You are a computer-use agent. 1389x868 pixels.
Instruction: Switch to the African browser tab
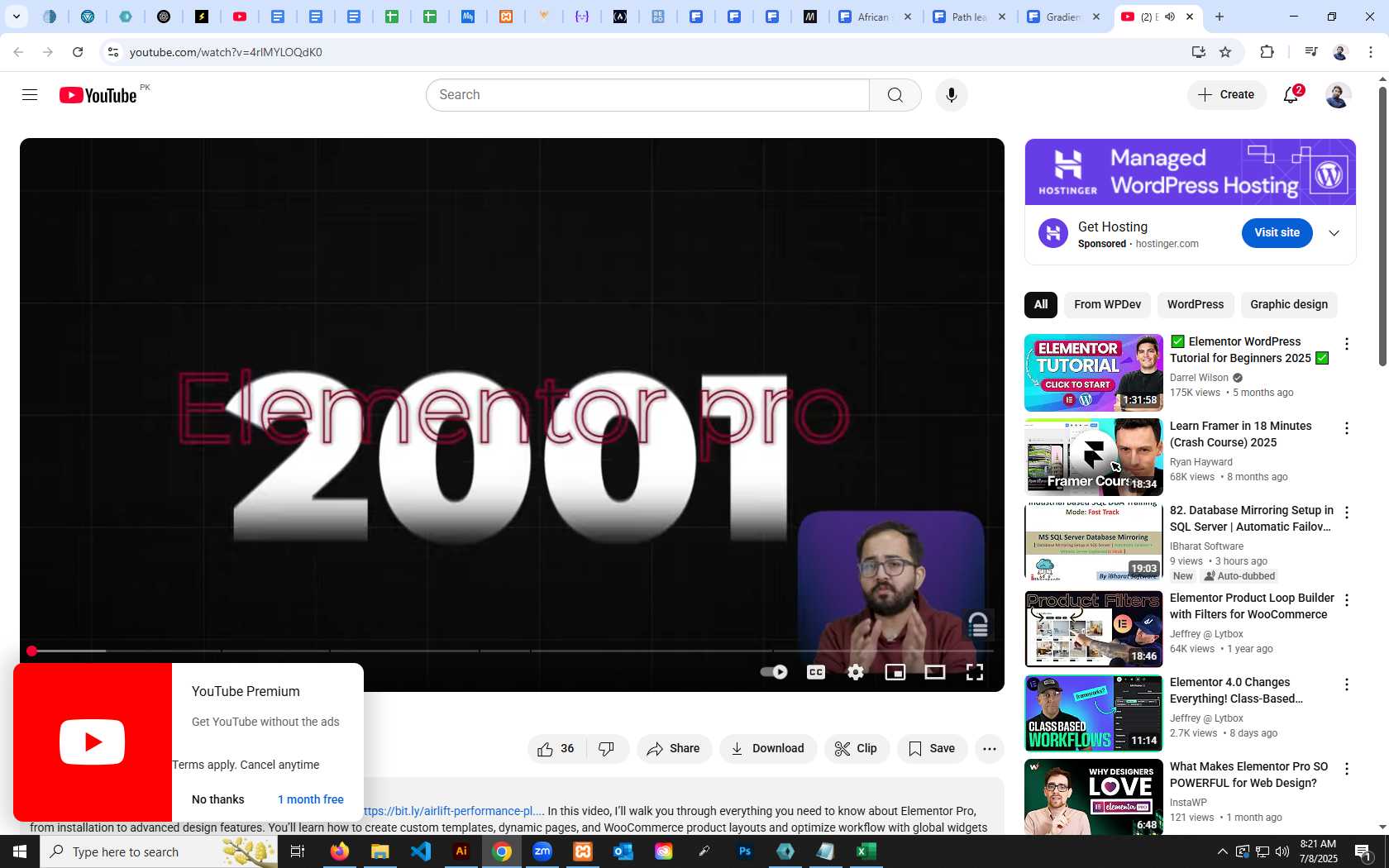click(x=874, y=17)
